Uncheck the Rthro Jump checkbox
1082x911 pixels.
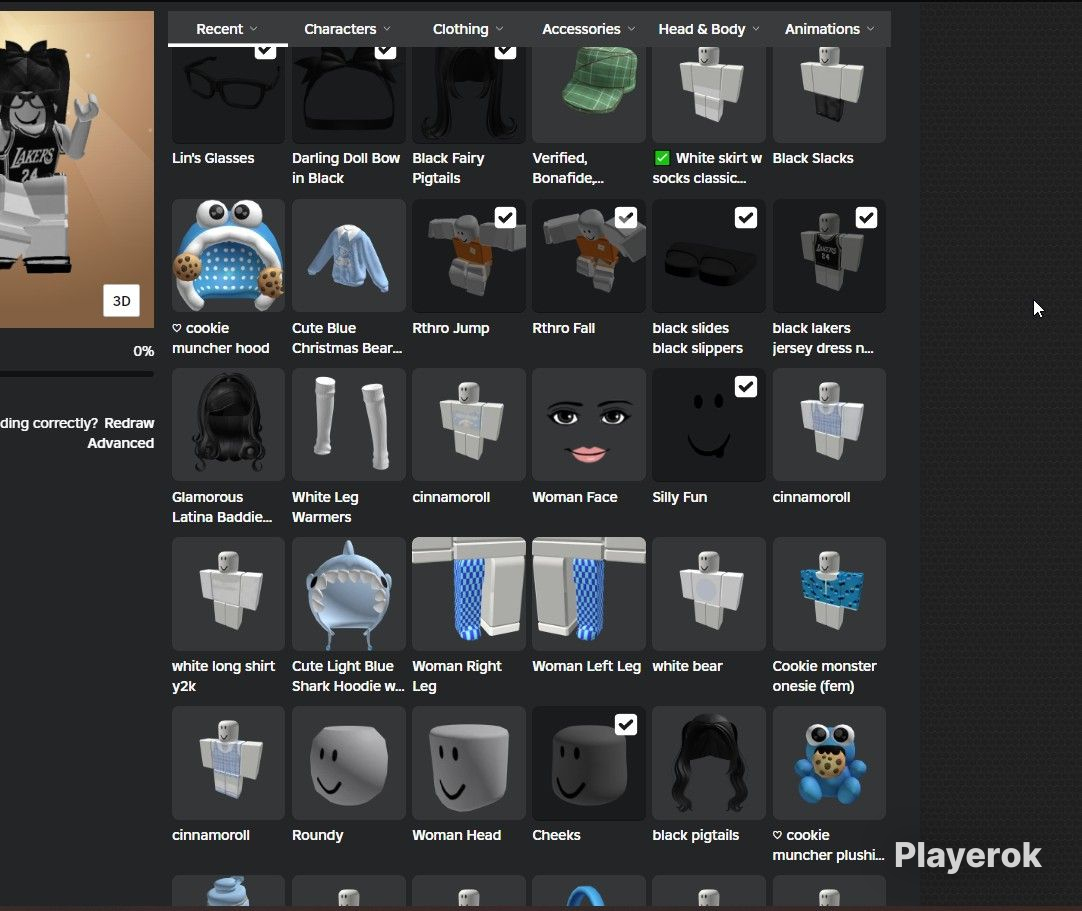point(506,218)
